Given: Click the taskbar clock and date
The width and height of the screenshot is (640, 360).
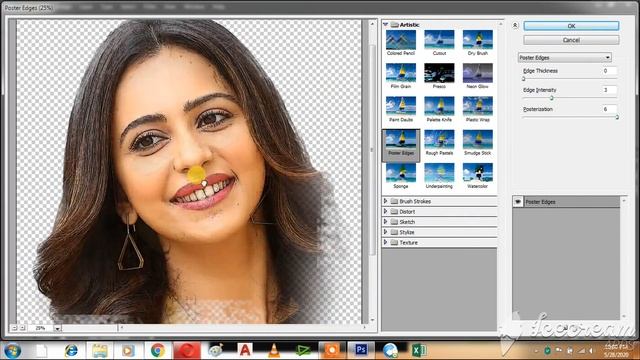Looking at the screenshot, I should [617, 351].
